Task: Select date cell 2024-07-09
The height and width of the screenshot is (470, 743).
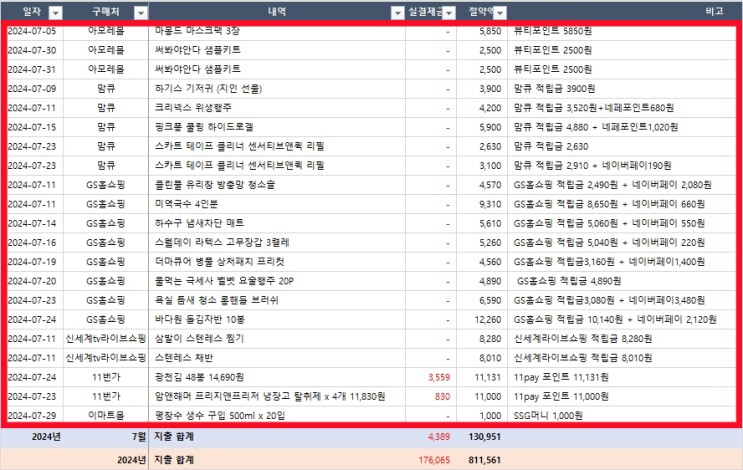Action: [x=32, y=89]
